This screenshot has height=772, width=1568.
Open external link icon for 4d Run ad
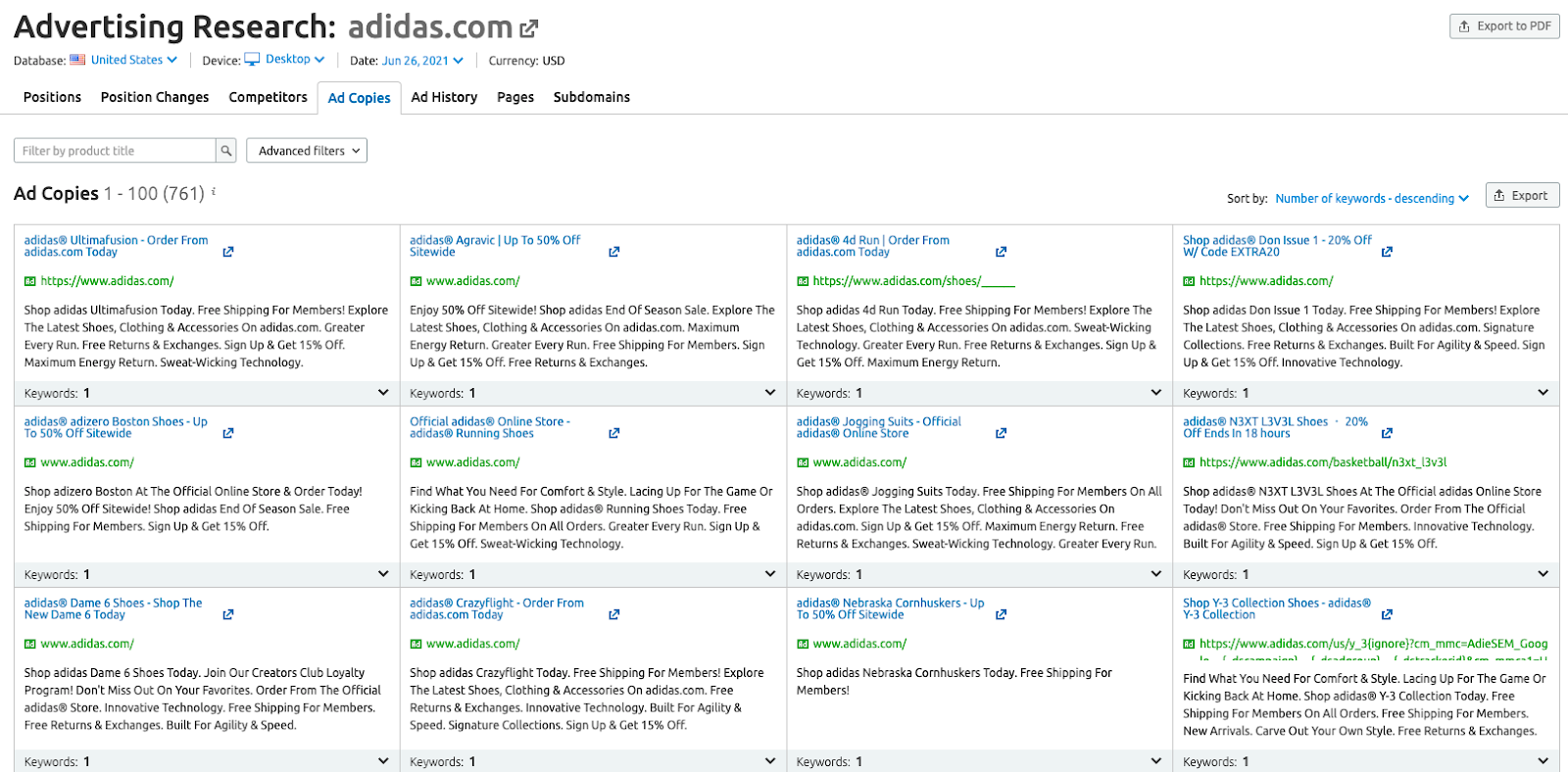pyautogui.click(x=1001, y=252)
